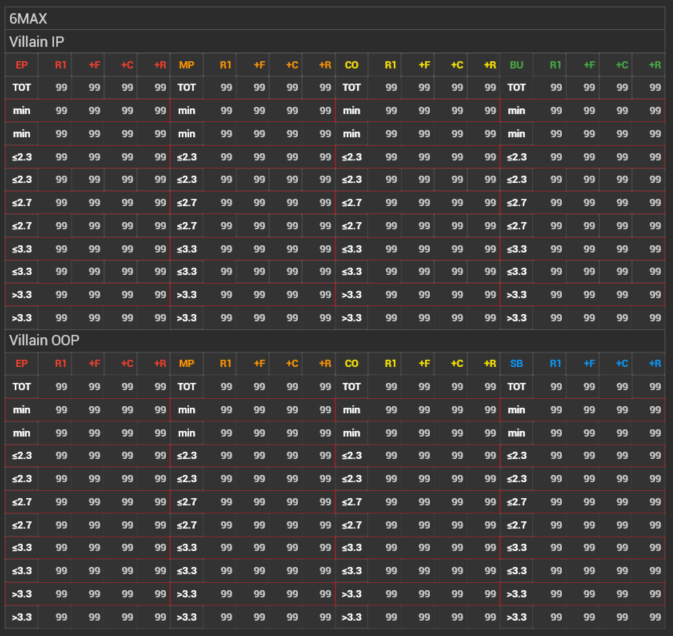
Task: Select the blue R1 header beside SB
Action: tap(555, 363)
